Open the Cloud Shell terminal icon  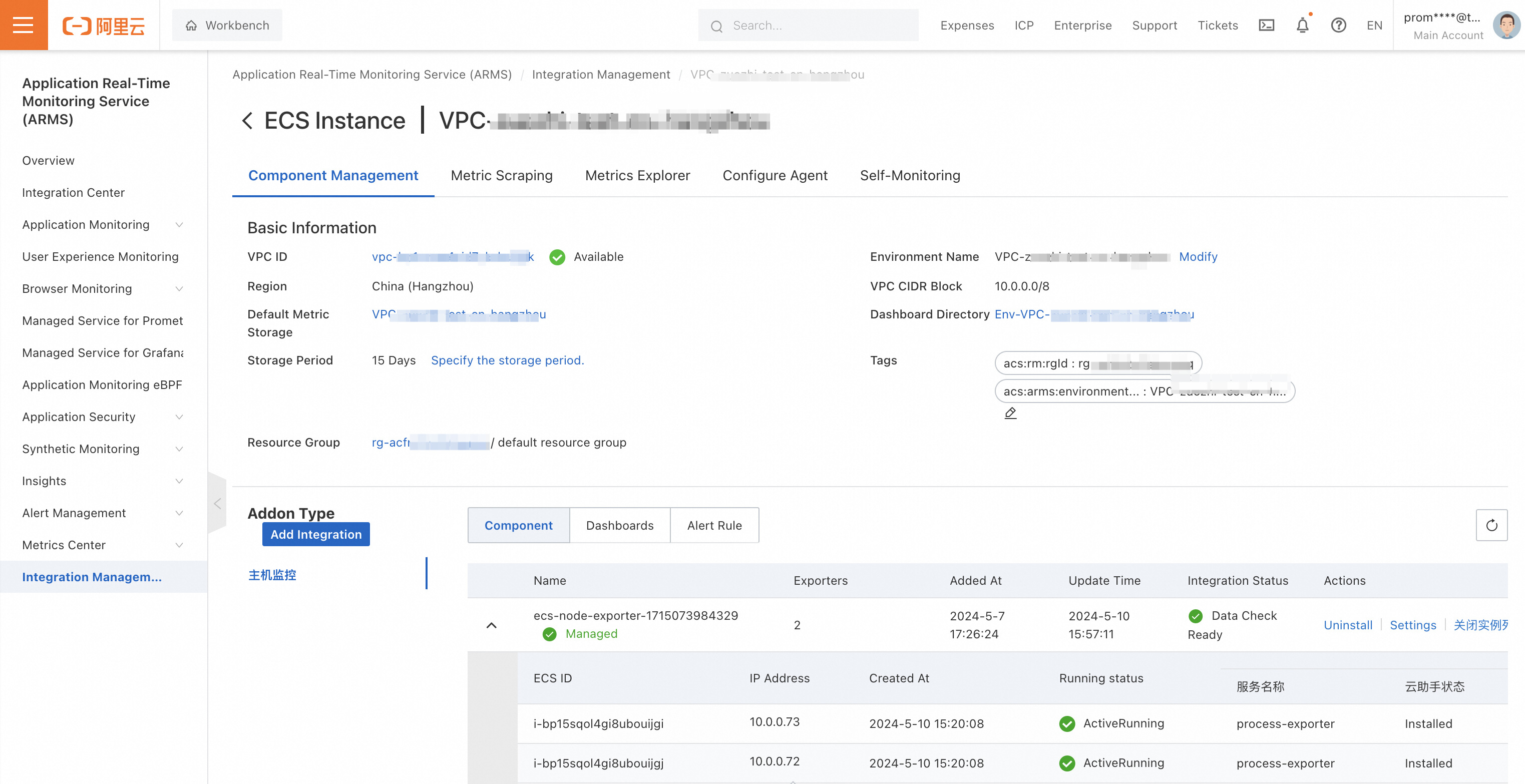pos(1266,26)
